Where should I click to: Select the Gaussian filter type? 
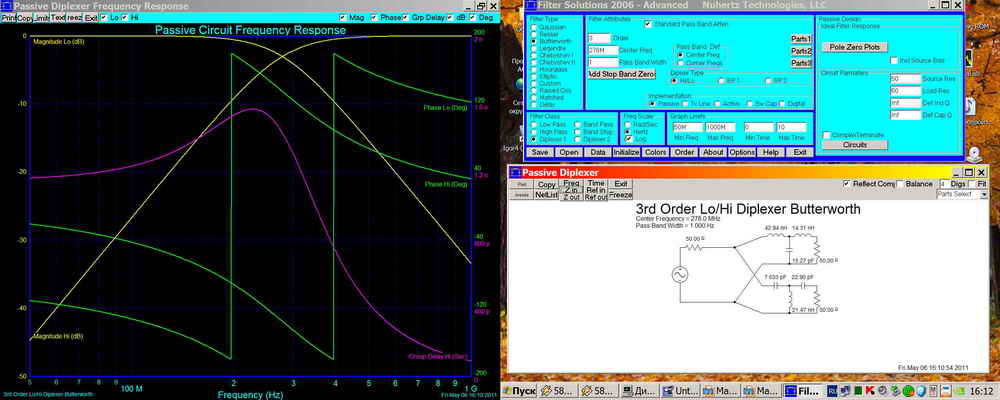pos(534,27)
